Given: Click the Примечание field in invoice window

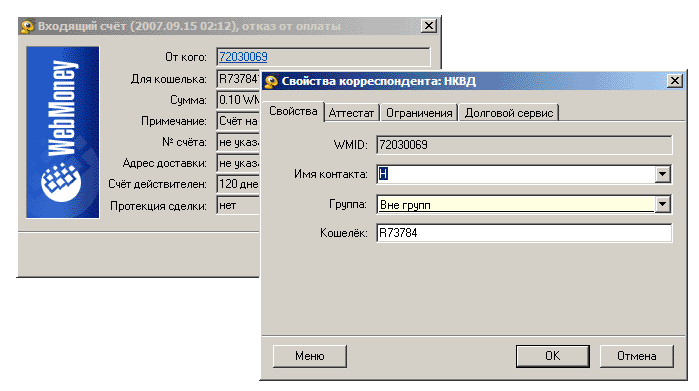Looking at the screenshot, I should coord(238,121).
